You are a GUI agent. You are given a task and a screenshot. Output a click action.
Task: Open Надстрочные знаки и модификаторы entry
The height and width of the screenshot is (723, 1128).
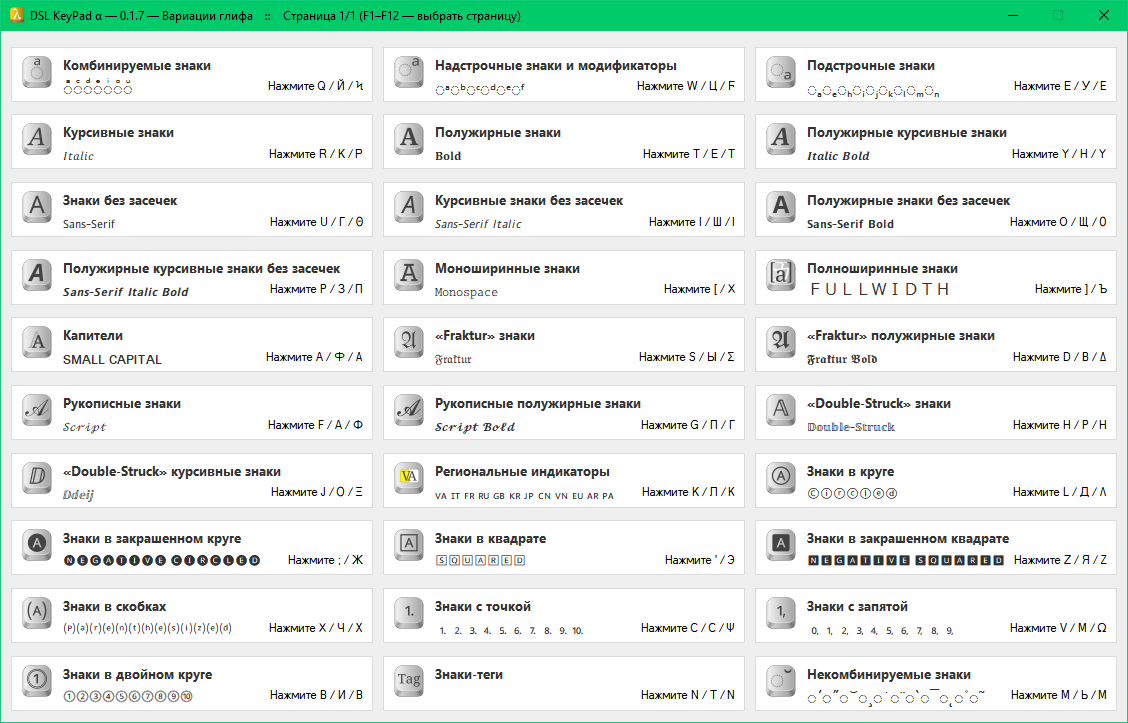pos(563,73)
